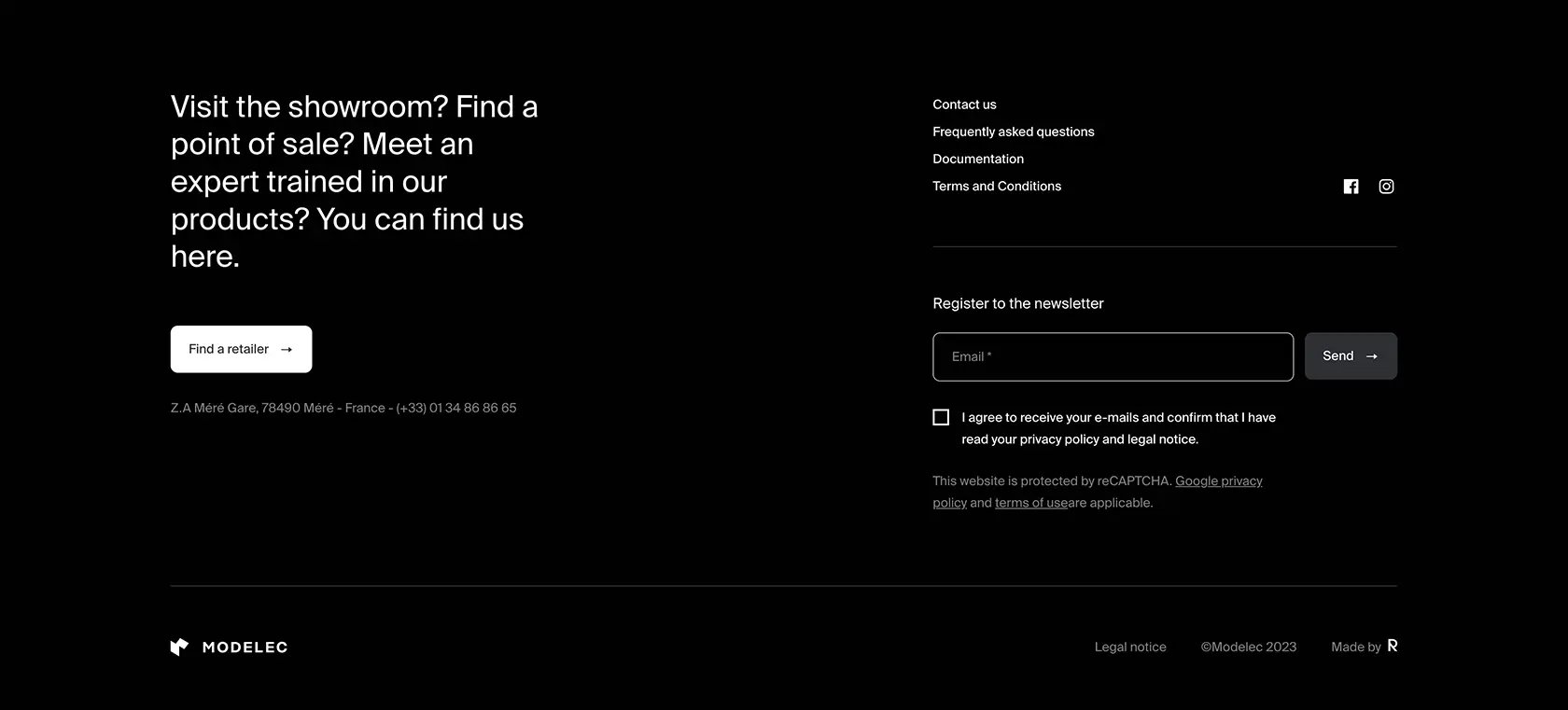The width and height of the screenshot is (1568, 710).
Task: Click the Find a retailer button
Action: tap(241, 349)
